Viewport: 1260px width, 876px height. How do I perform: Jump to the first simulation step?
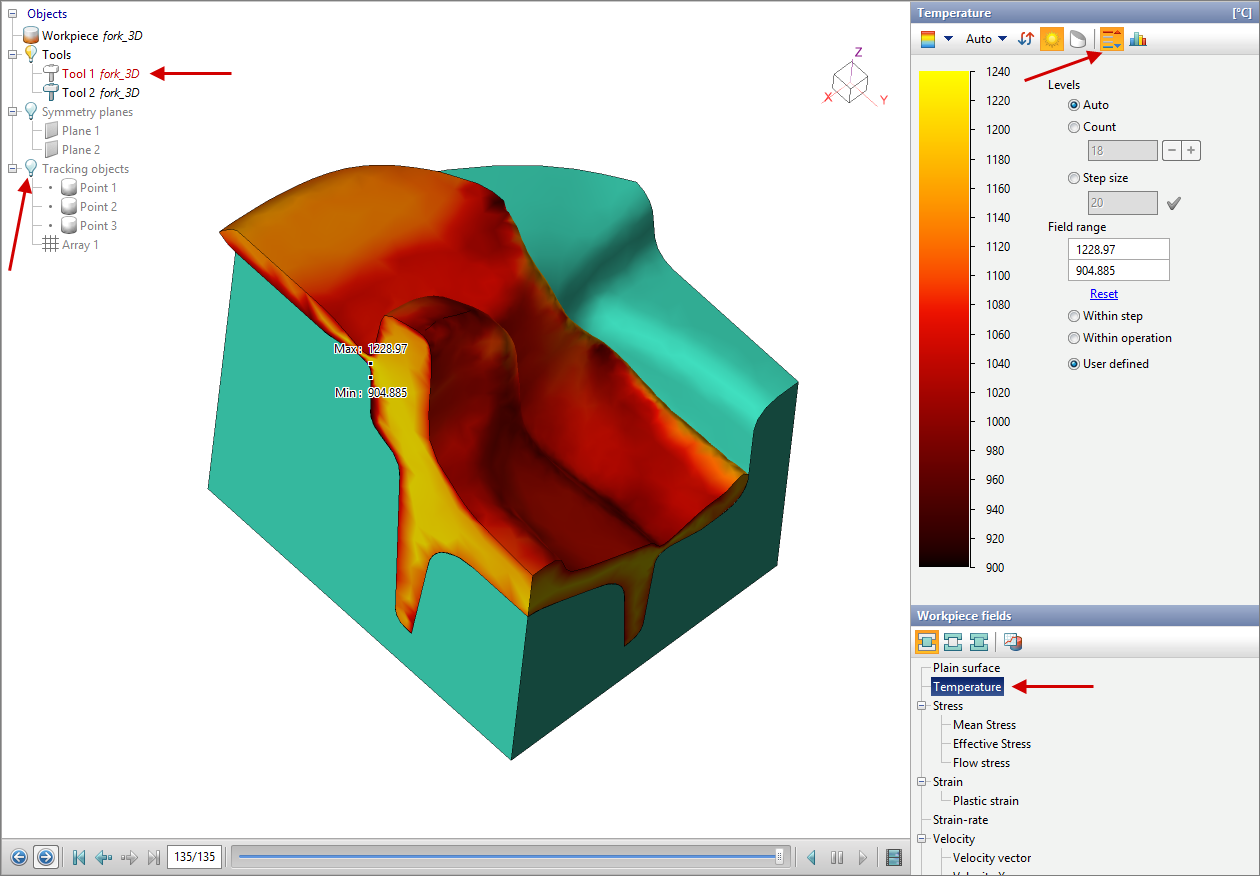[79, 857]
